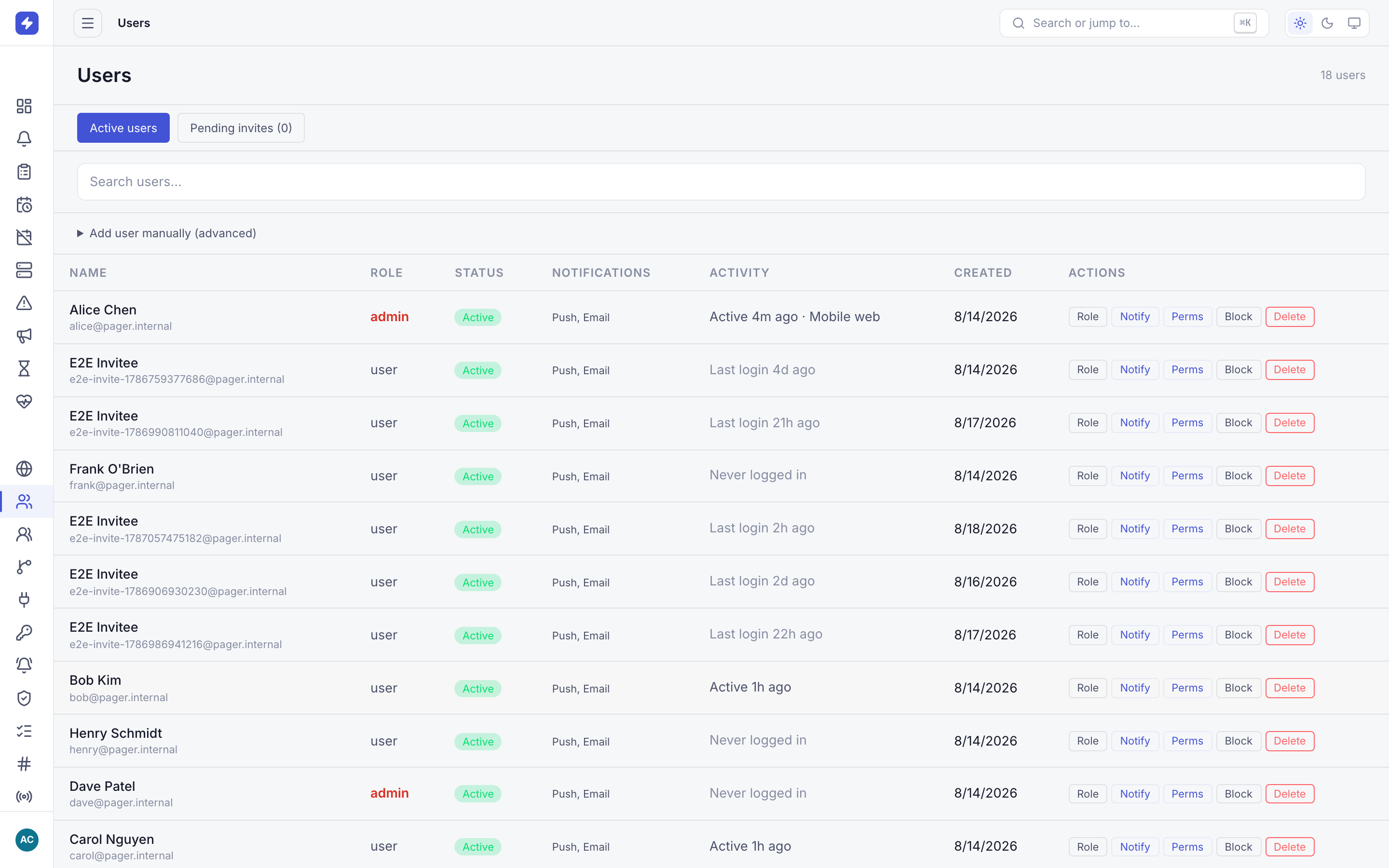The image size is (1389, 868).
Task: Open the ringing bell icon in sidebar
Action: (x=24, y=665)
